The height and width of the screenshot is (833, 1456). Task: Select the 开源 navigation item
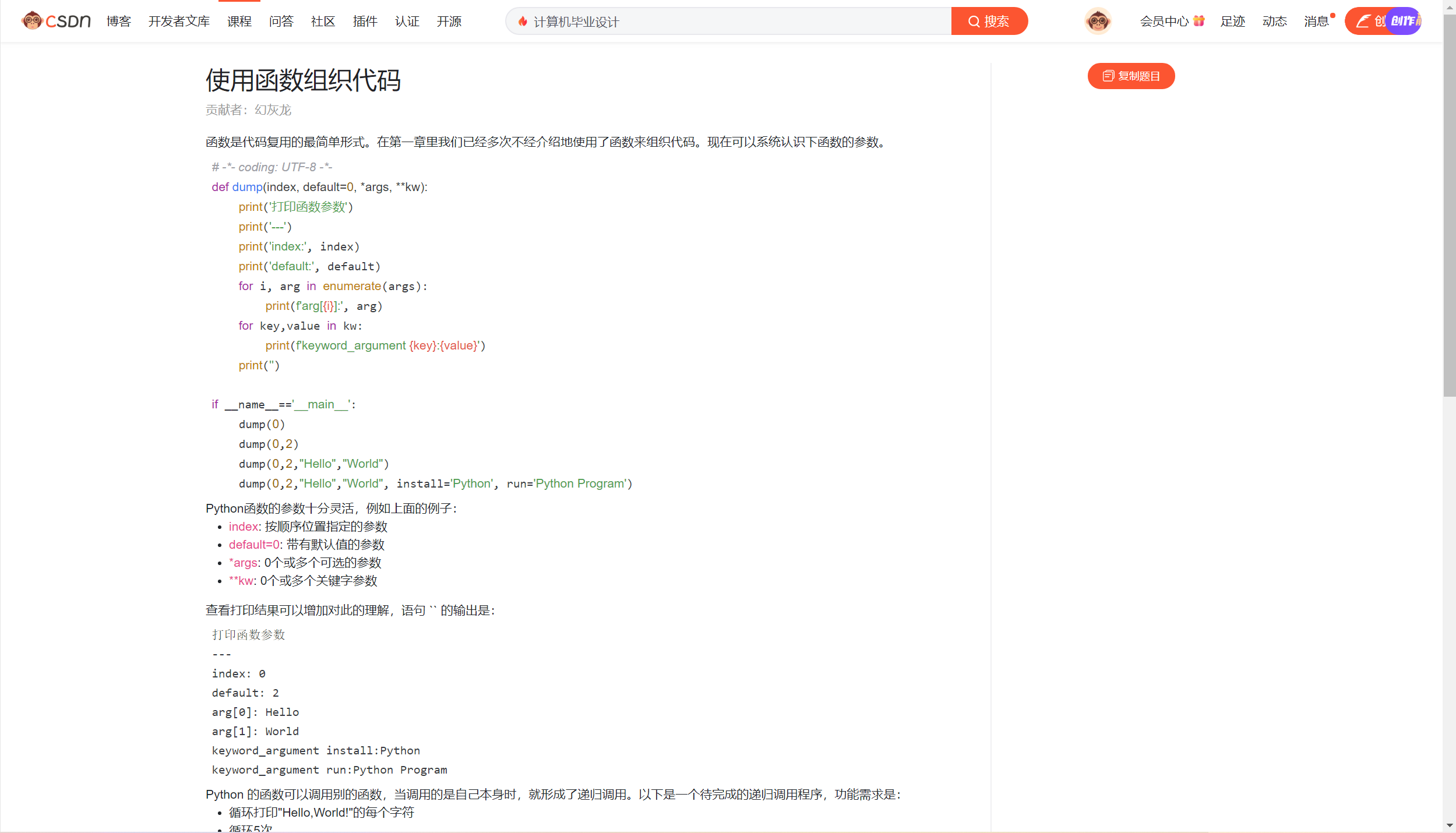click(x=449, y=22)
